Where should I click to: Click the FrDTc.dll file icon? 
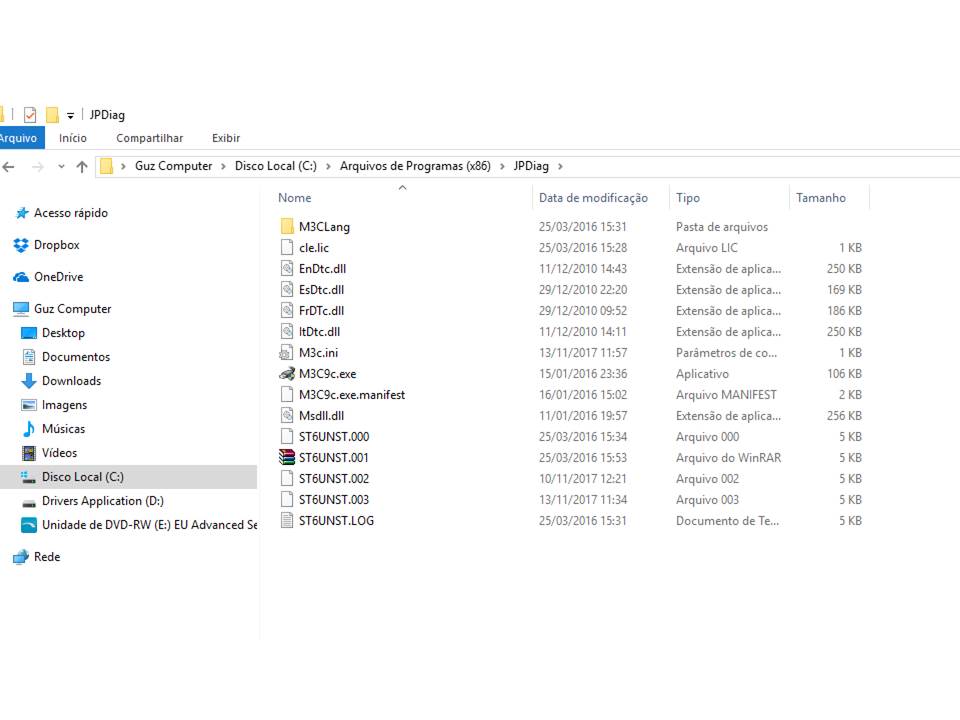tap(287, 310)
